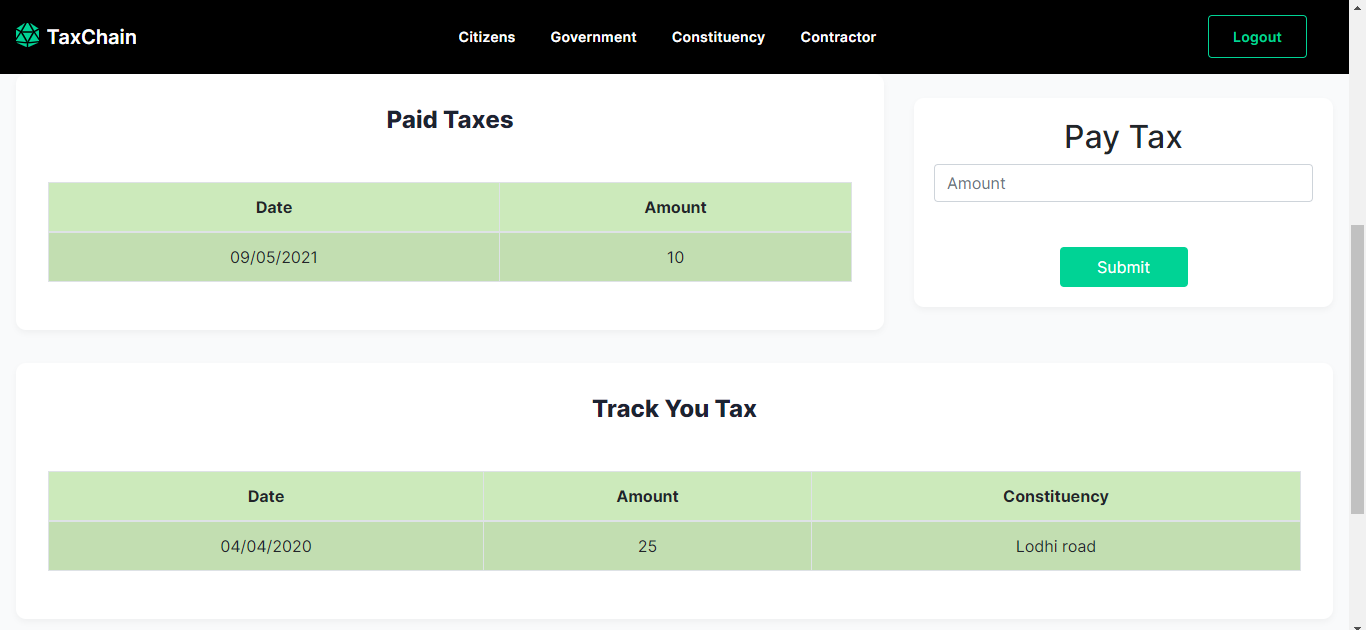This screenshot has height=630, width=1366.
Task: Click the Track You Tax heading
Action: [675, 409]
